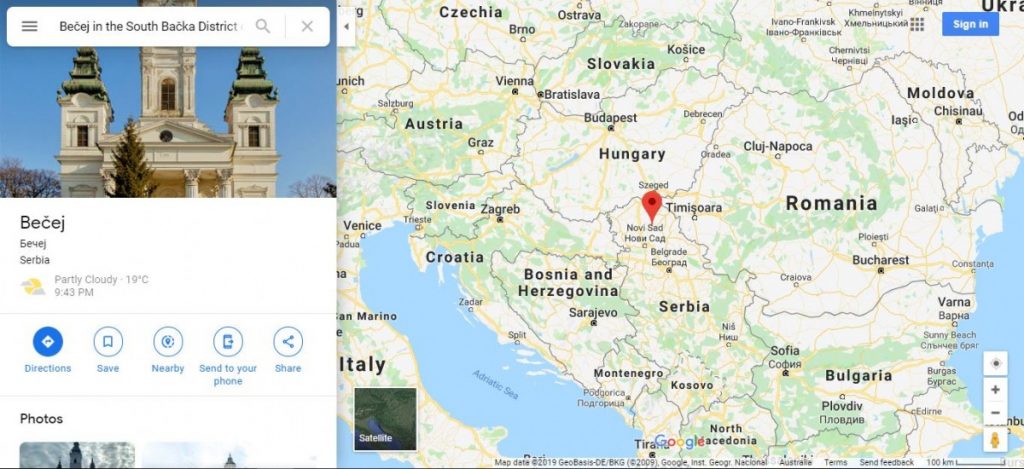Send Bečej to your phone
This screenshot has width=1024, height=469.
[228, 356]
